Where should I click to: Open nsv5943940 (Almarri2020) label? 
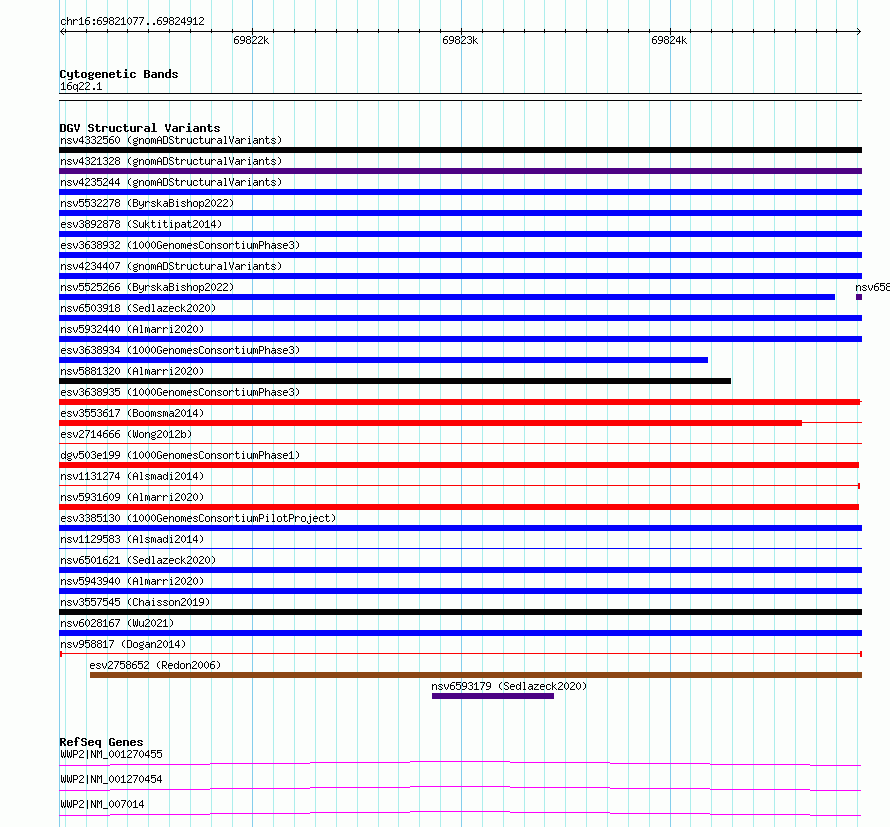pos(132,581)
